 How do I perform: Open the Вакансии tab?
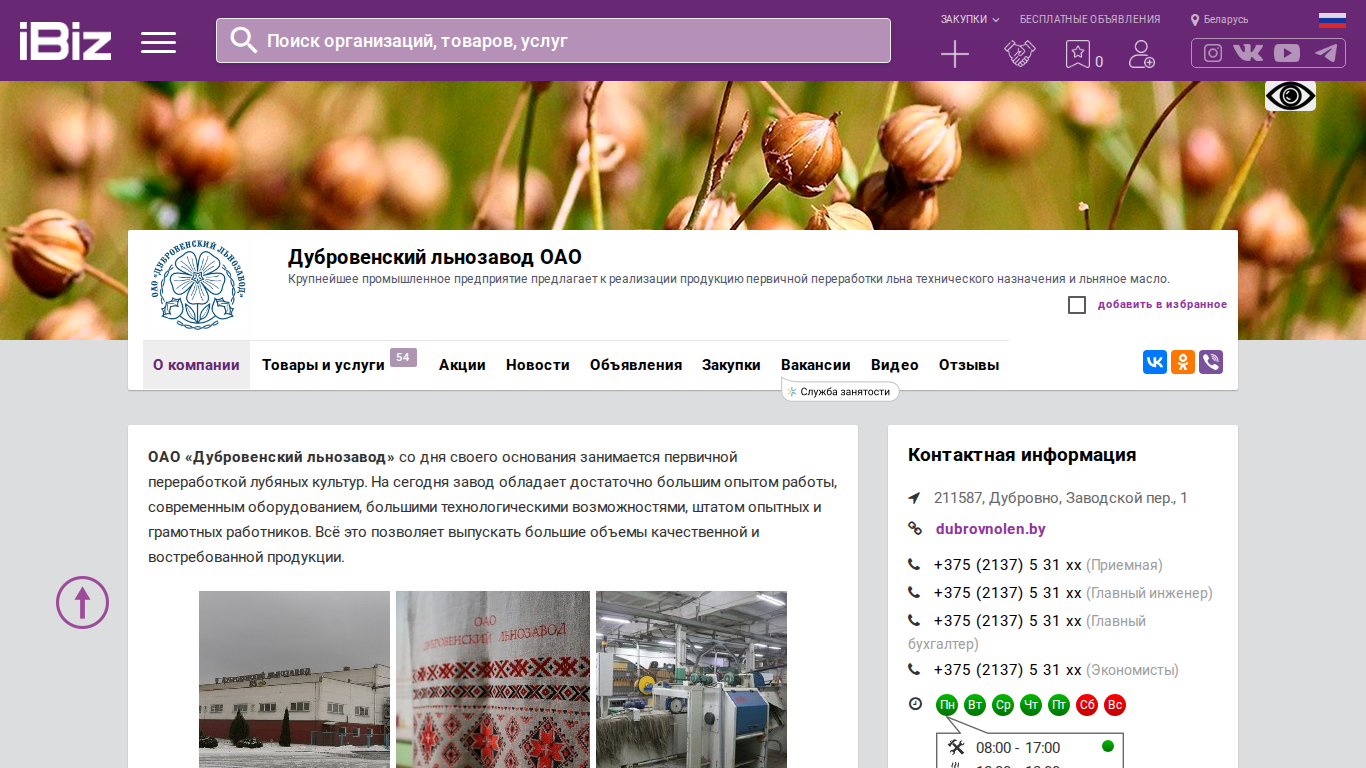[816, 365]
